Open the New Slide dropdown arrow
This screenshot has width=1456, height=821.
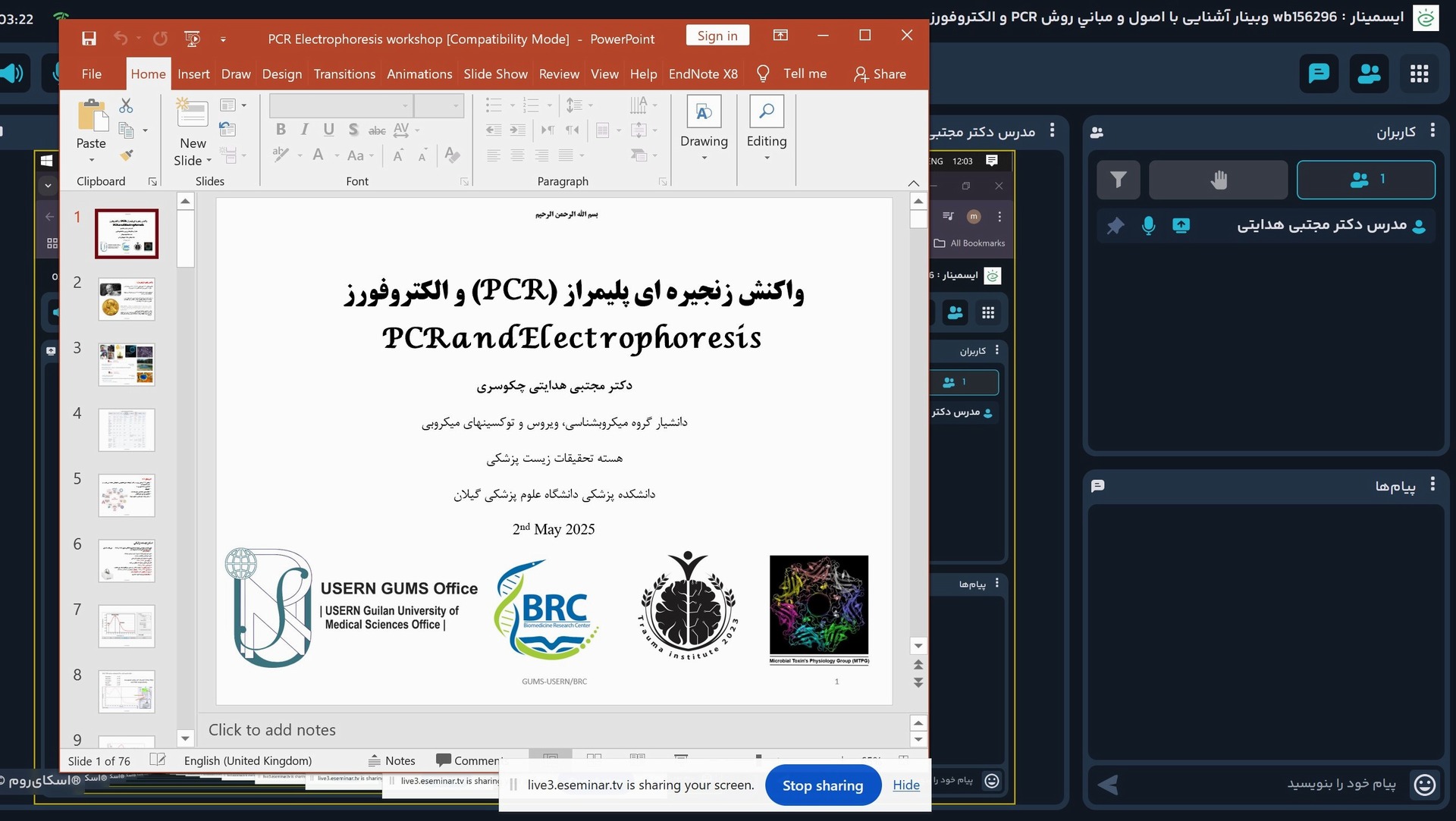[209, 161]
